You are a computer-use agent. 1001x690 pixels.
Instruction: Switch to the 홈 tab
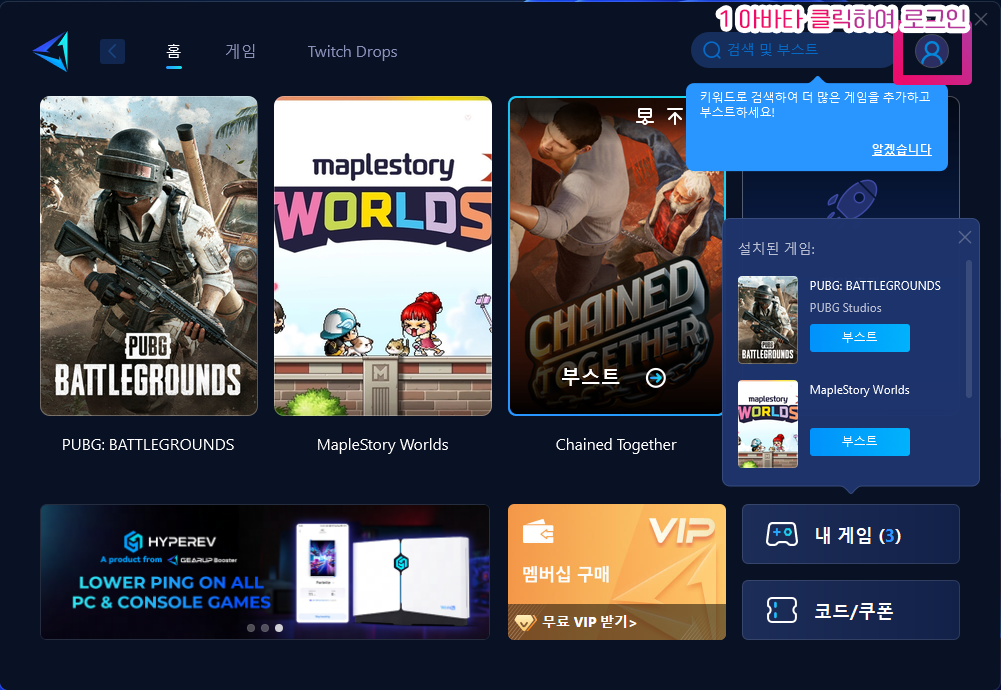pyautogui.click(x=174, y=52)
